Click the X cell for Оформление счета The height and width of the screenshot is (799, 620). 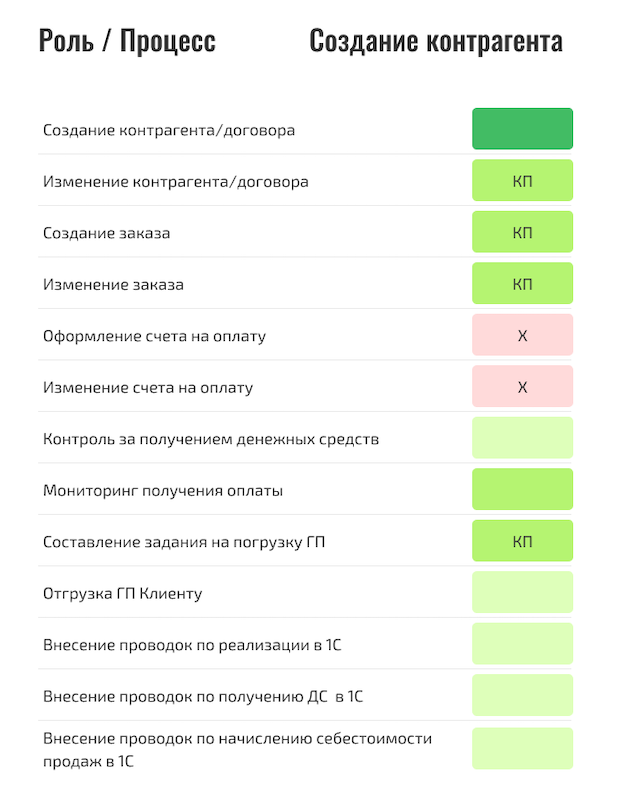point(522,335)
